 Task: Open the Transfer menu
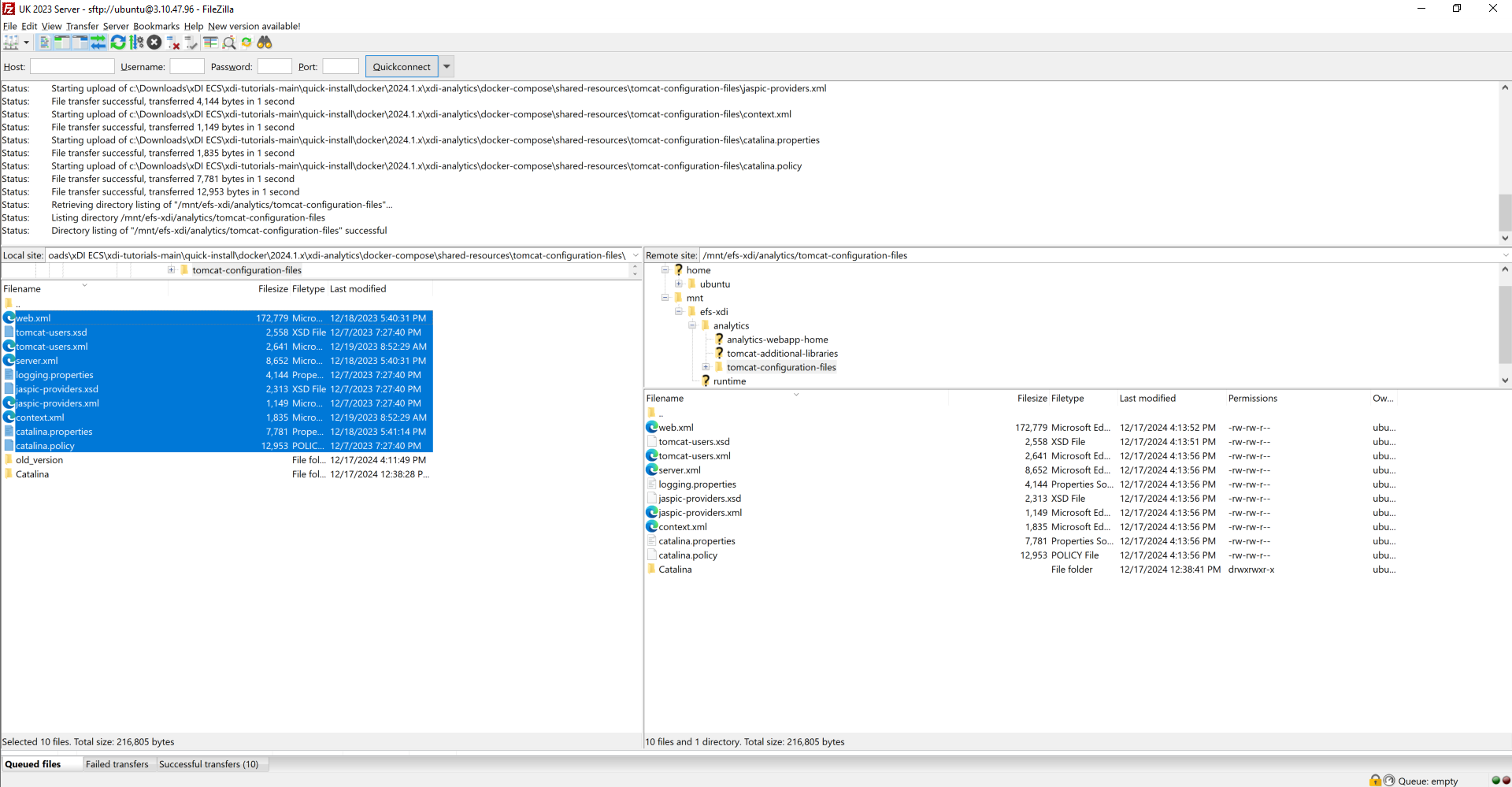click(x=82, y=26)
